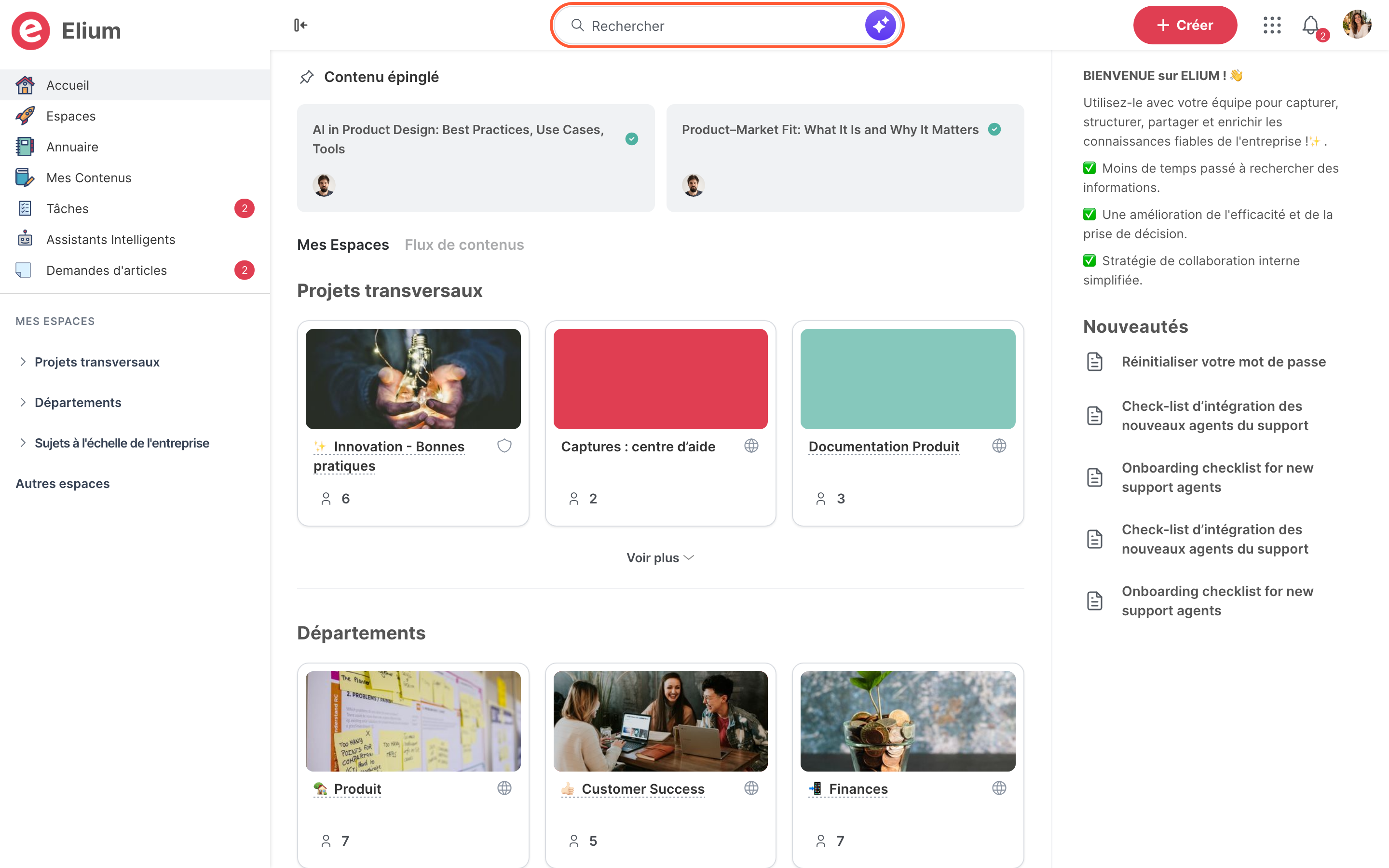Click the pin icon beside Contenu épinglé
This screenshot has height=868, width=1389.
click(x=307, y=77)
